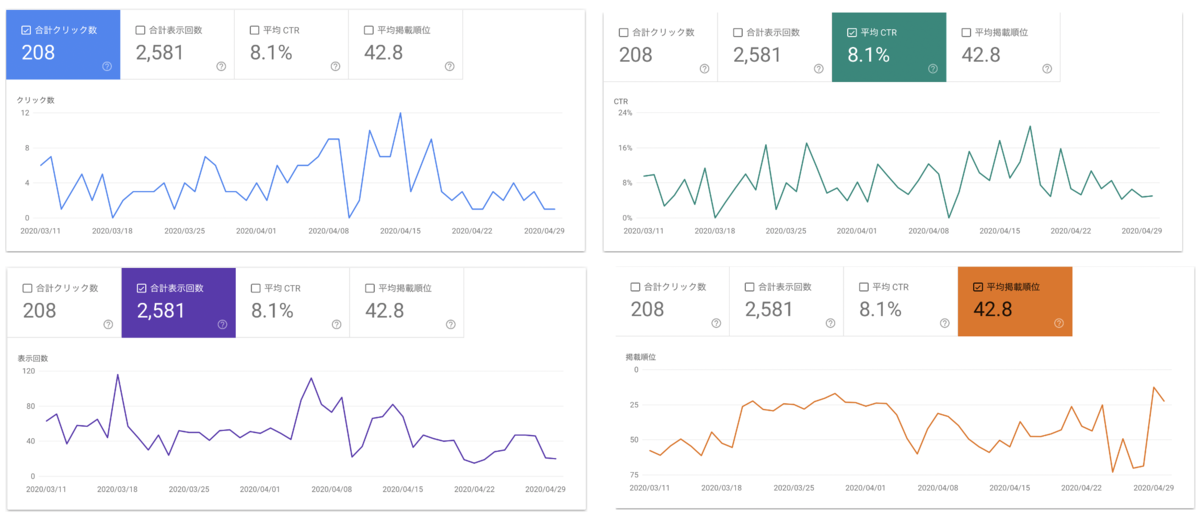
Task: Check 平均 CTR checkbox in purple impressions panel
Action: click(255, 287)
